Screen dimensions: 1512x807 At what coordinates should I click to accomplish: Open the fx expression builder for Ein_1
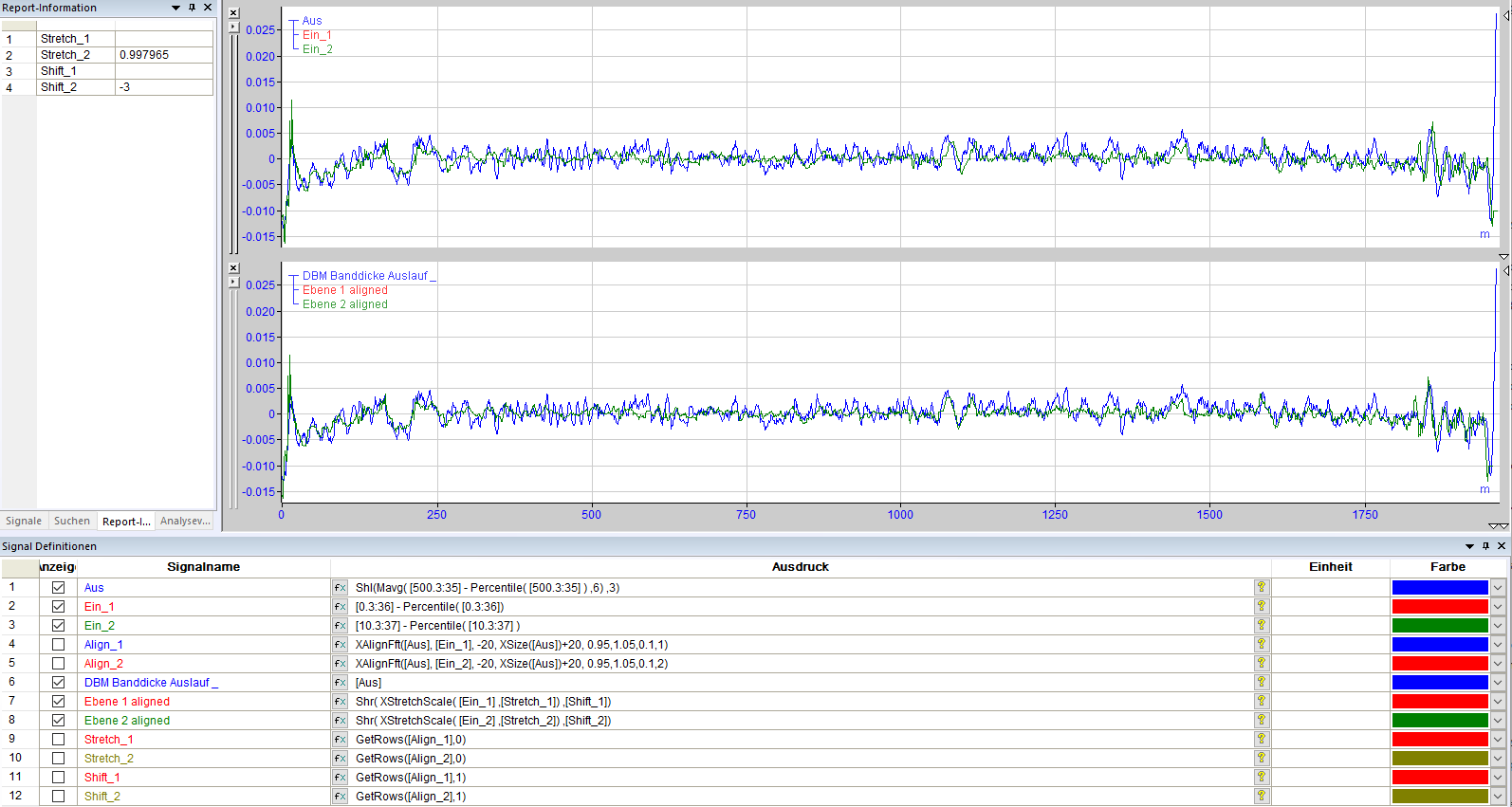coord(340,607)
